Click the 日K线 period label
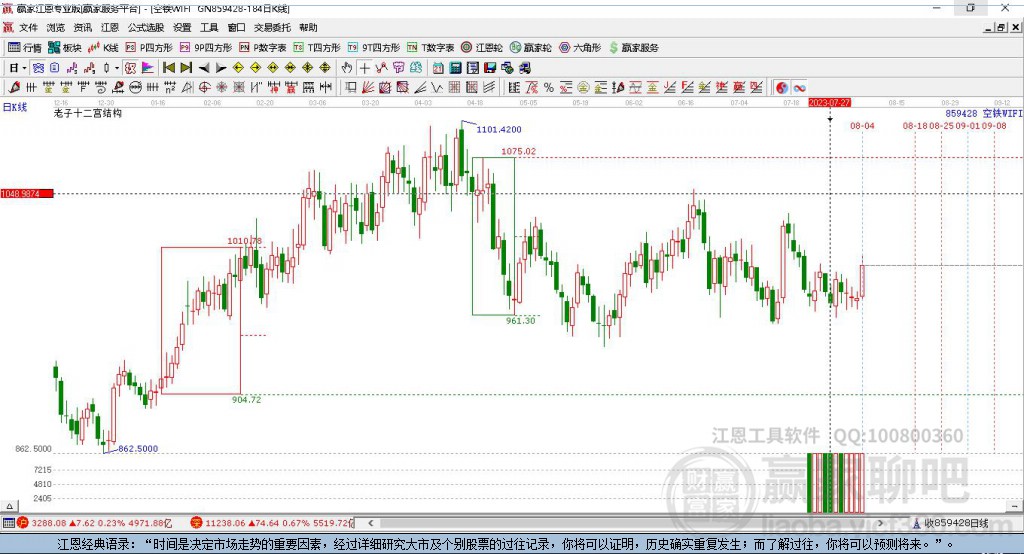Image resolution: width=1024 pixels, height=554 pixels. coord(15,107)
